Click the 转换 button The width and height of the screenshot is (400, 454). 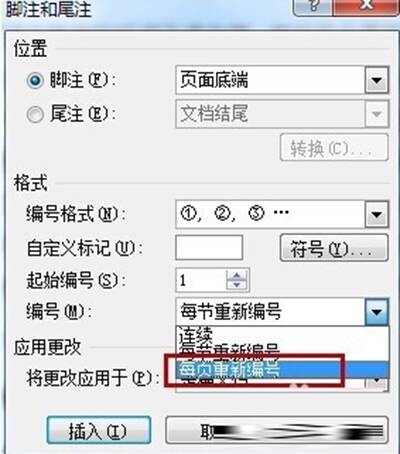tap(334, 148)
